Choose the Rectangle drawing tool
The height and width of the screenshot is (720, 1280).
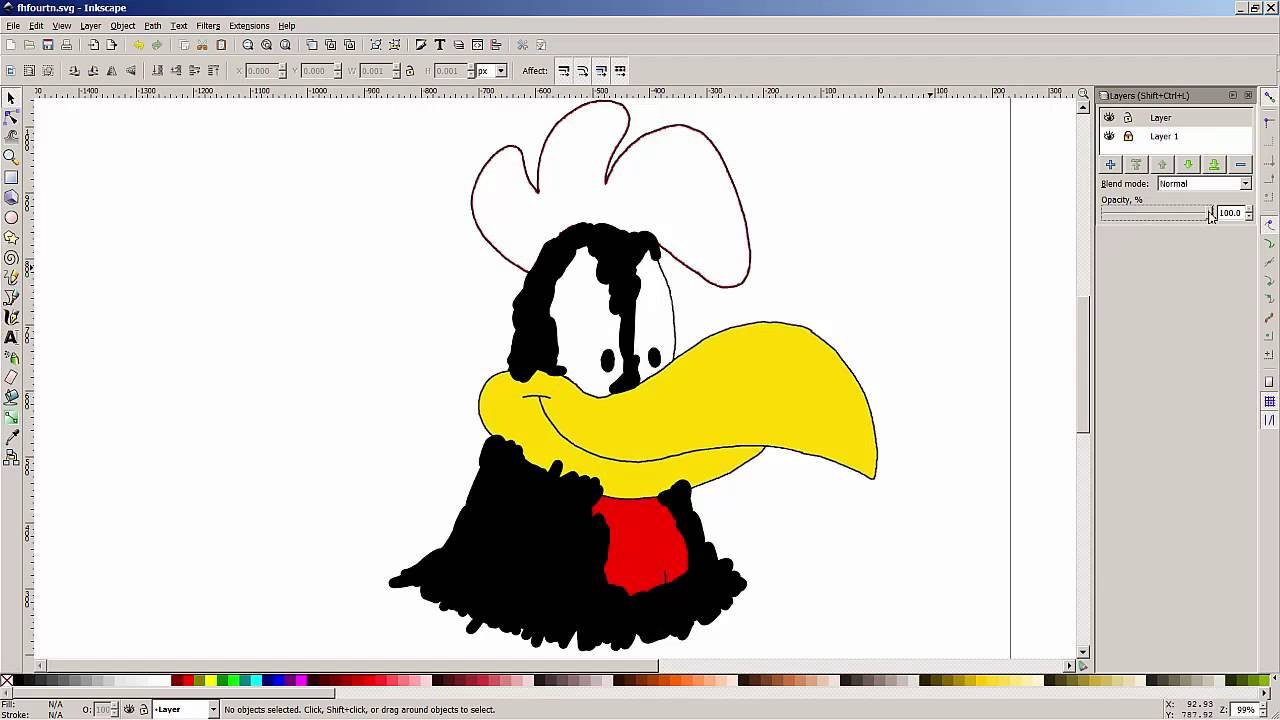[11, 177]
